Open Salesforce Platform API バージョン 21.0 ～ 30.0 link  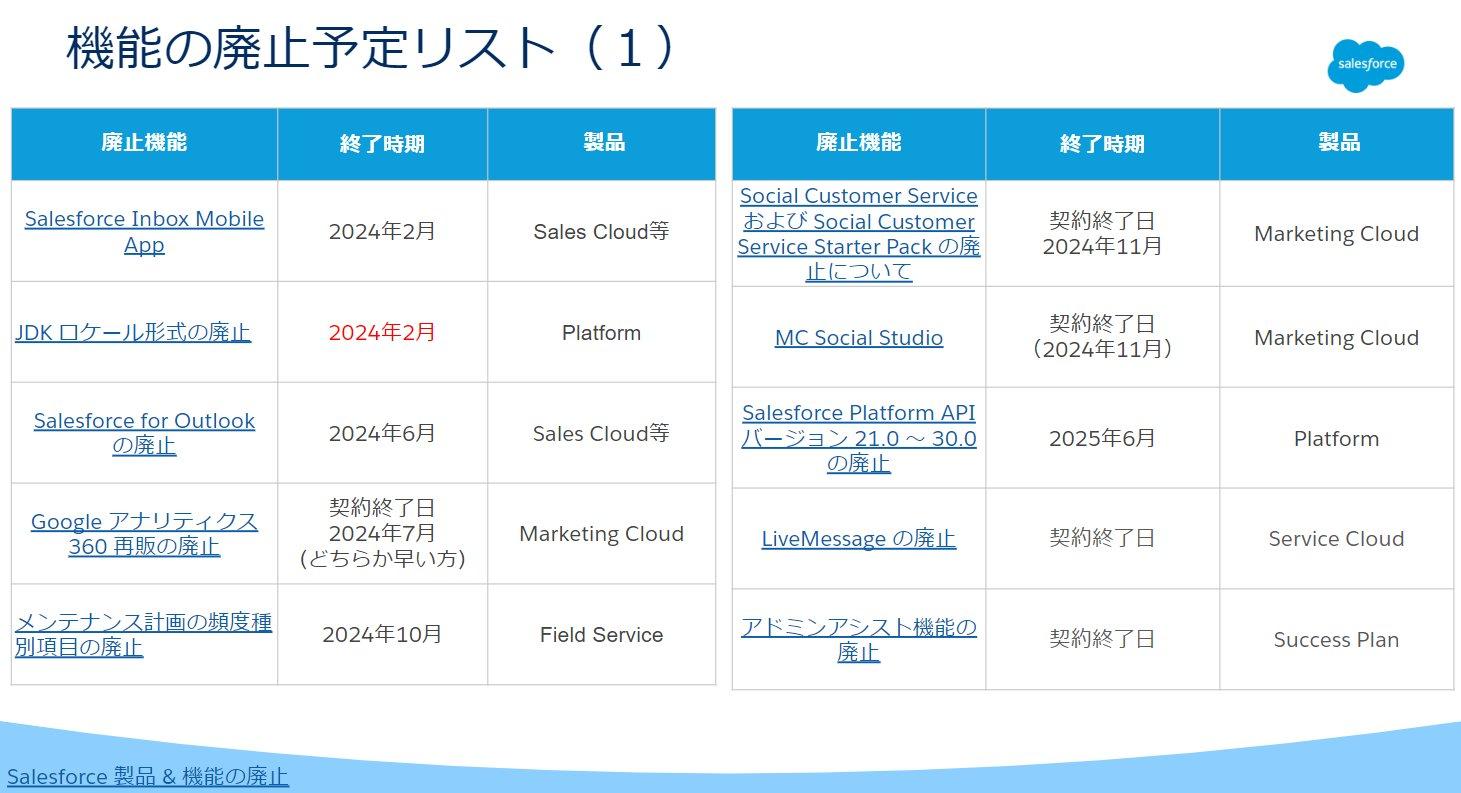pos(858,438)
